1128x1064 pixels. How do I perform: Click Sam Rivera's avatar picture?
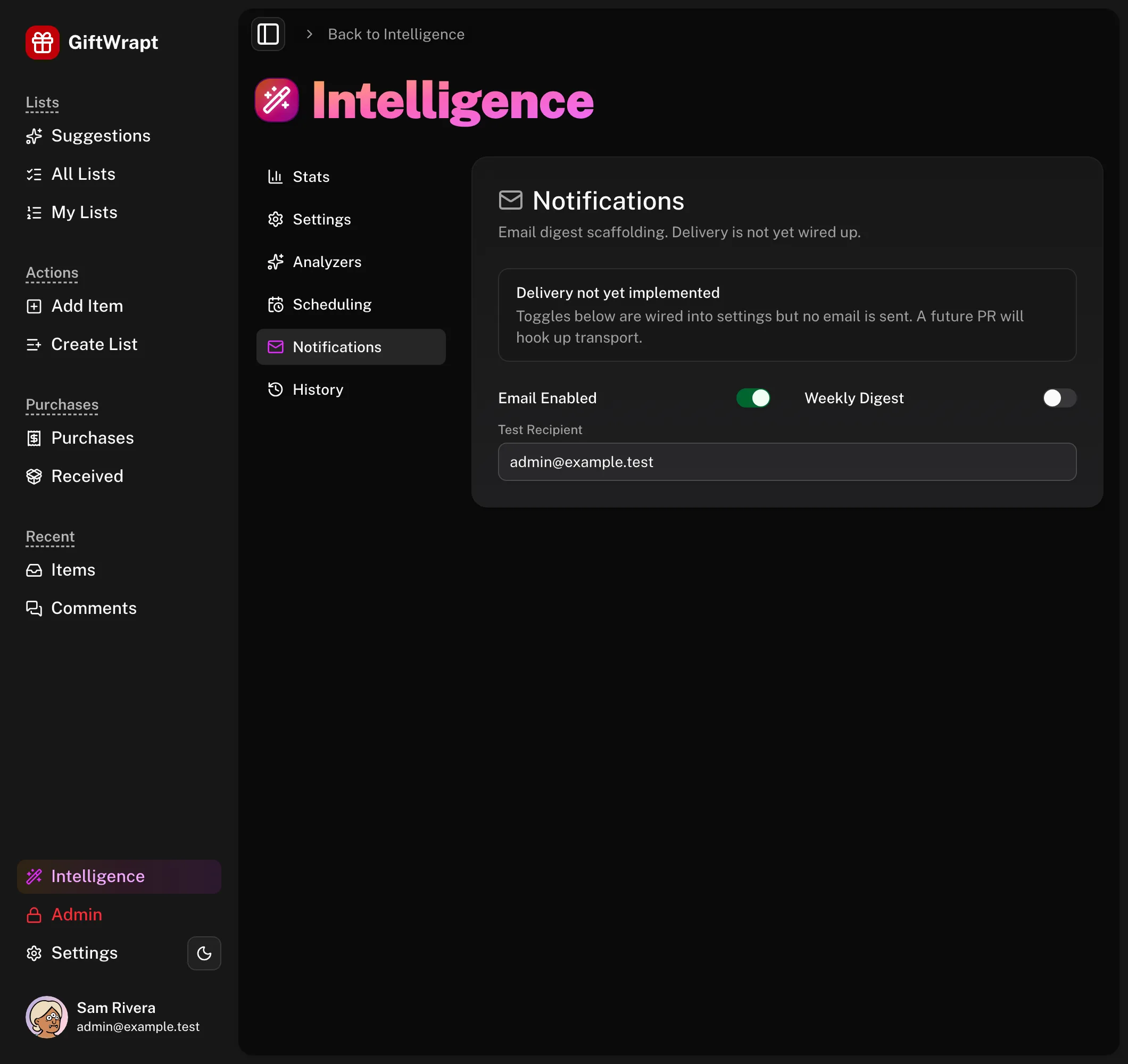(x=46, y=1017)
